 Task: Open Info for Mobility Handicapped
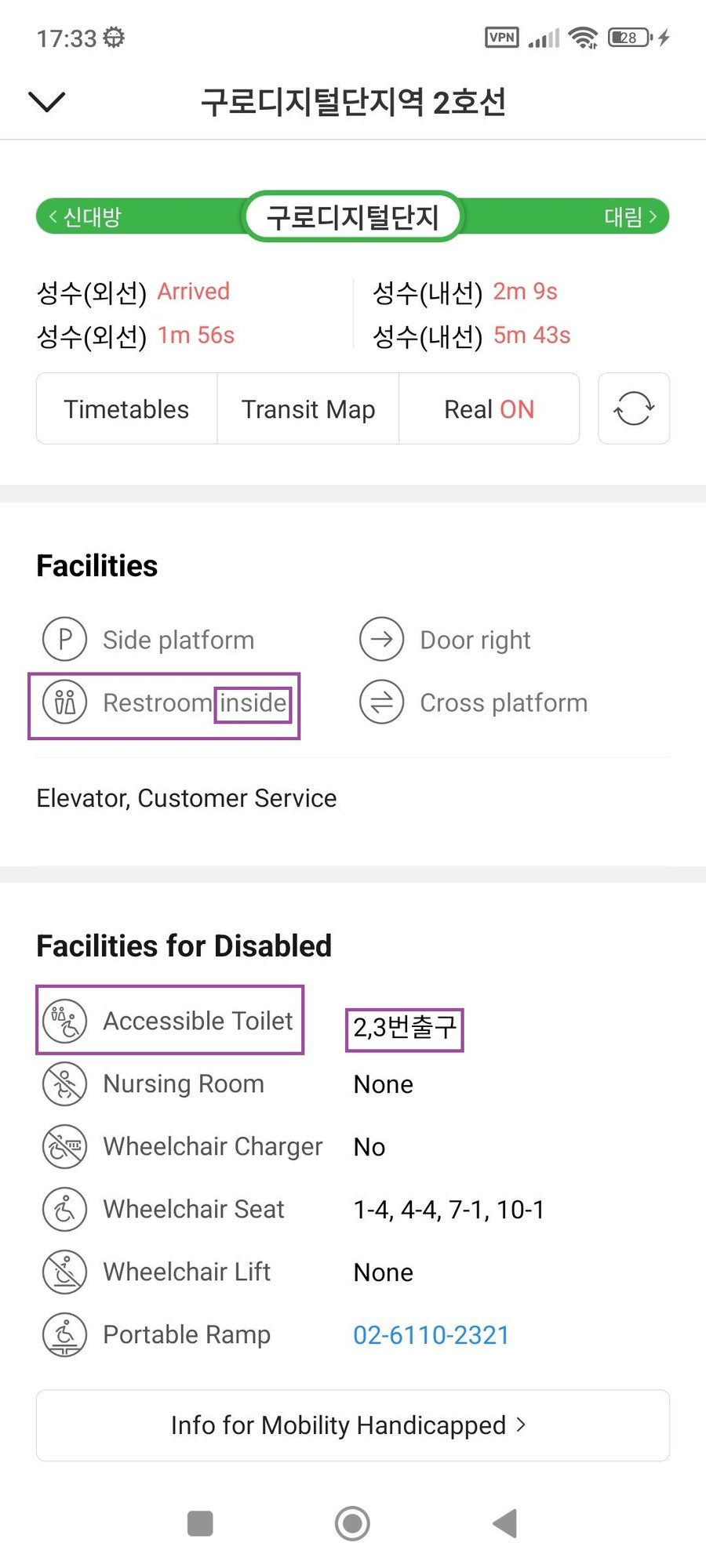[x=353, y=1425]
